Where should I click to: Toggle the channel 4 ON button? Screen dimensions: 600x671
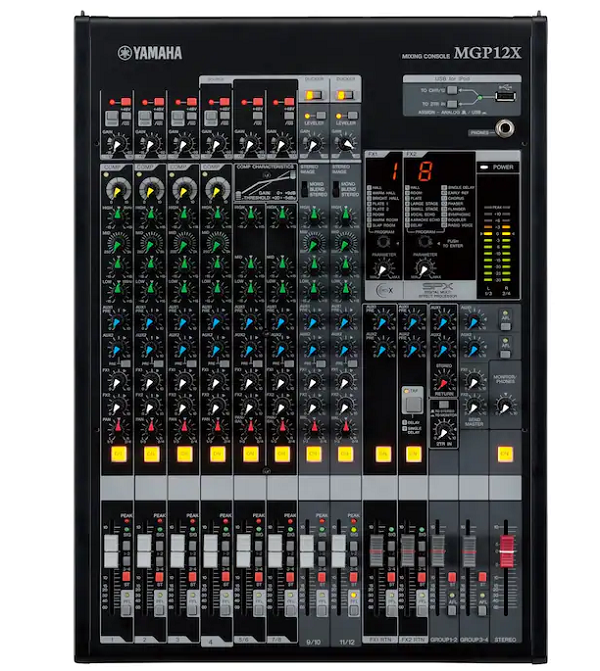(217, 454)
